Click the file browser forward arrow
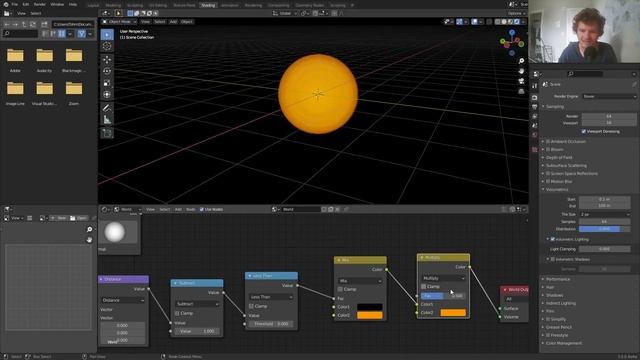Viewport: 640px width, 360px height. point(16,24)
